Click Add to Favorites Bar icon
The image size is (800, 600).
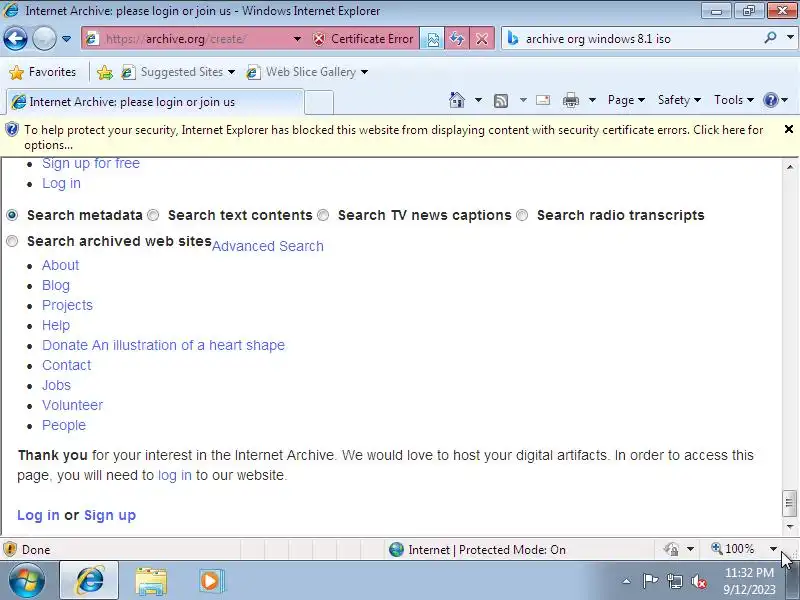coord(105,72)
